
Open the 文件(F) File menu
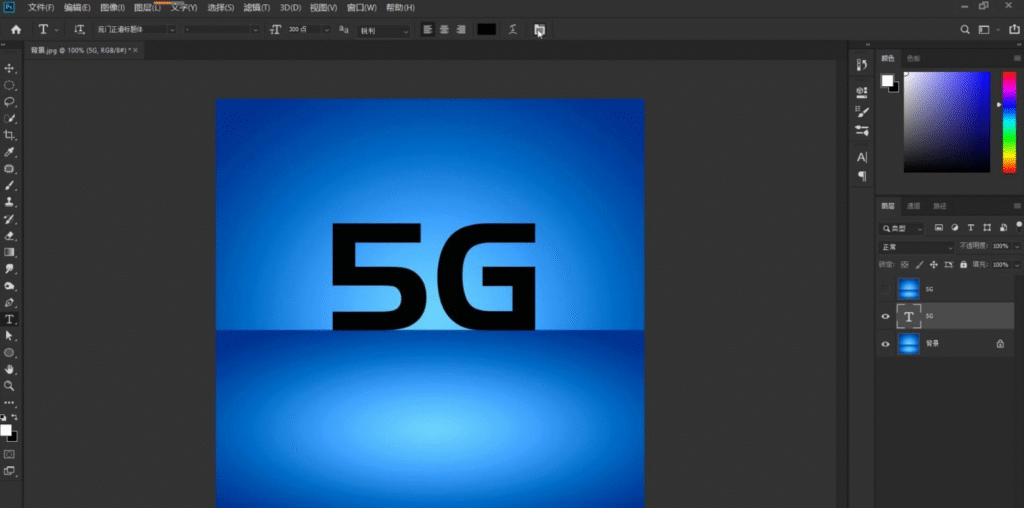[x=40, y=7]
